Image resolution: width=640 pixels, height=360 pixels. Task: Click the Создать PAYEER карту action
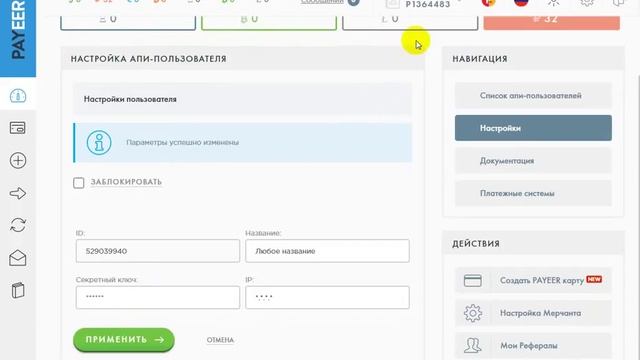(x=533, y=280)
